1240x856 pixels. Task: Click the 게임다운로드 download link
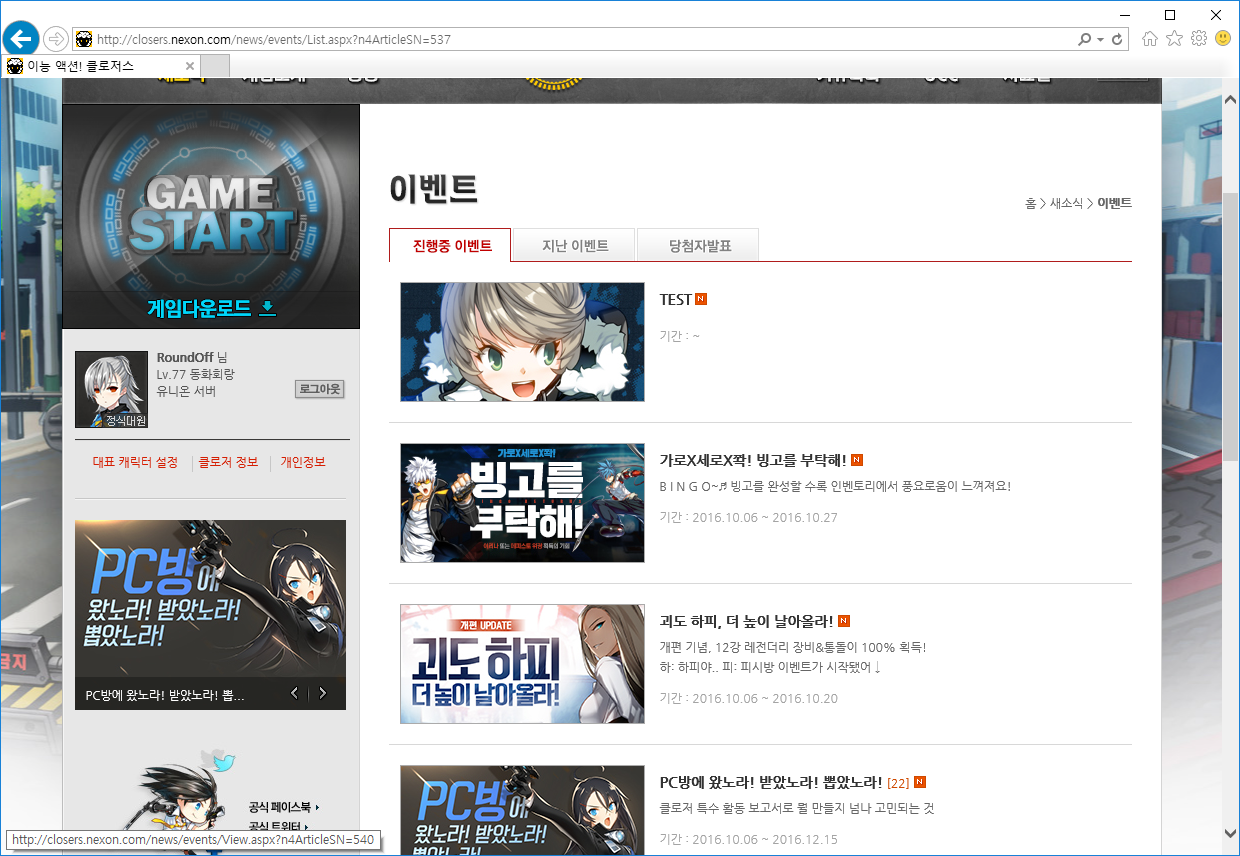pos(211,309)
